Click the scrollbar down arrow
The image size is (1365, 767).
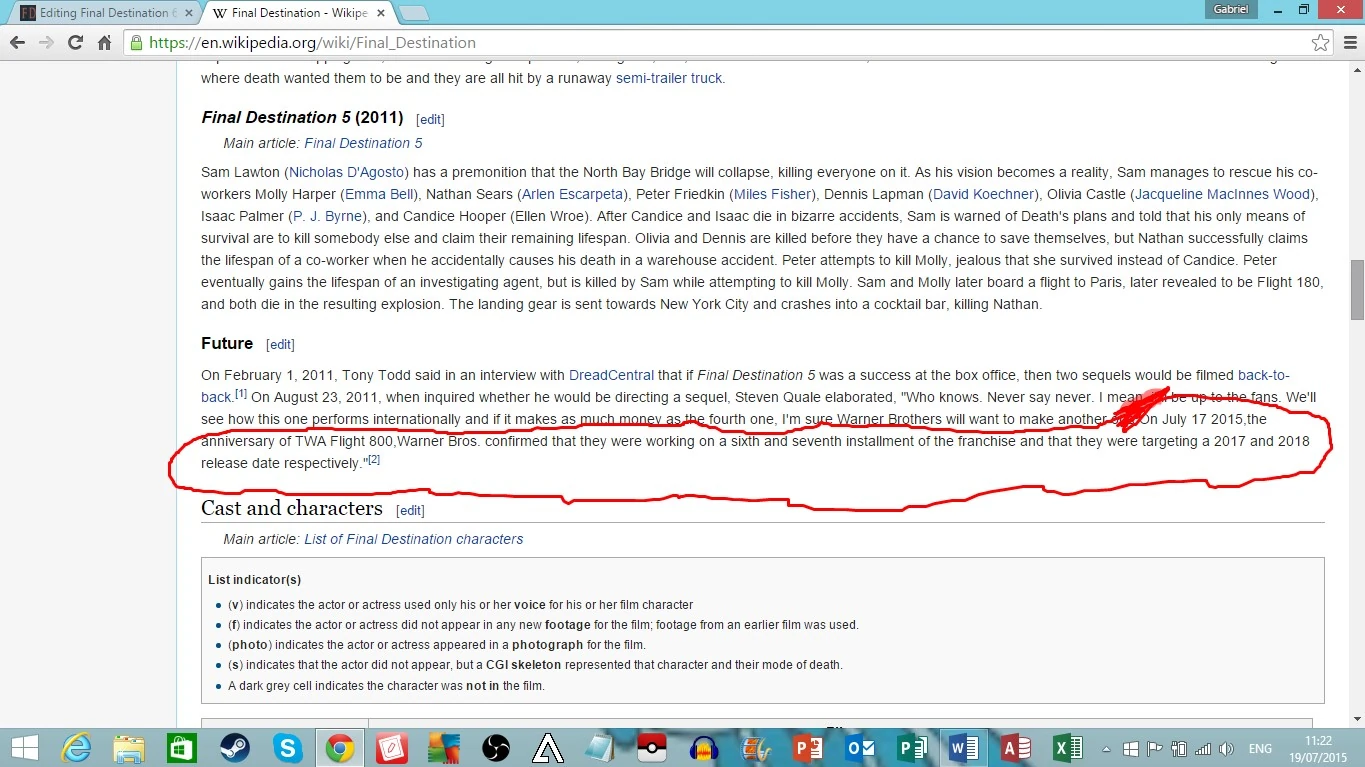1357,719
